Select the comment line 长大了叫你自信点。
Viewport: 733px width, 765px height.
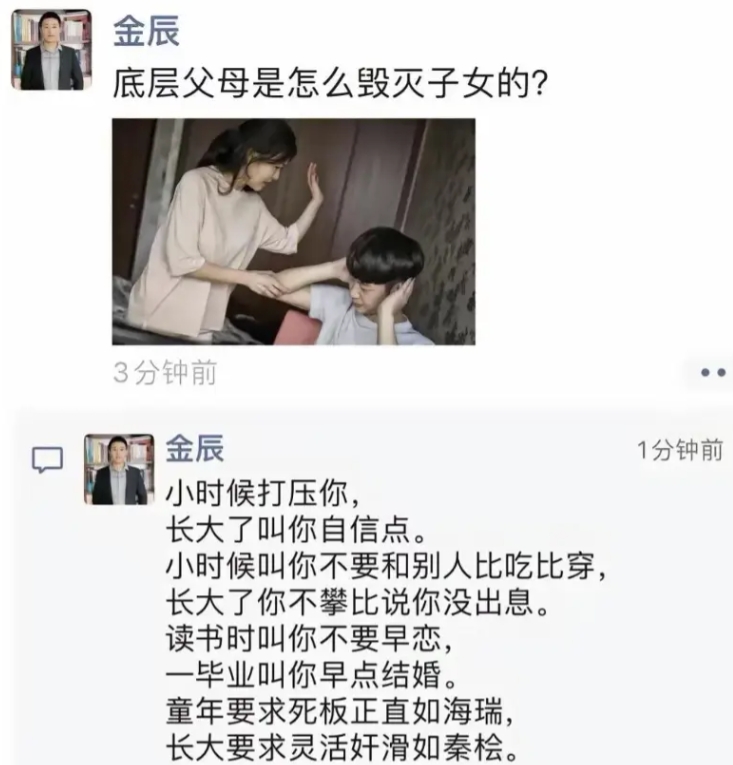click(296, 529)
